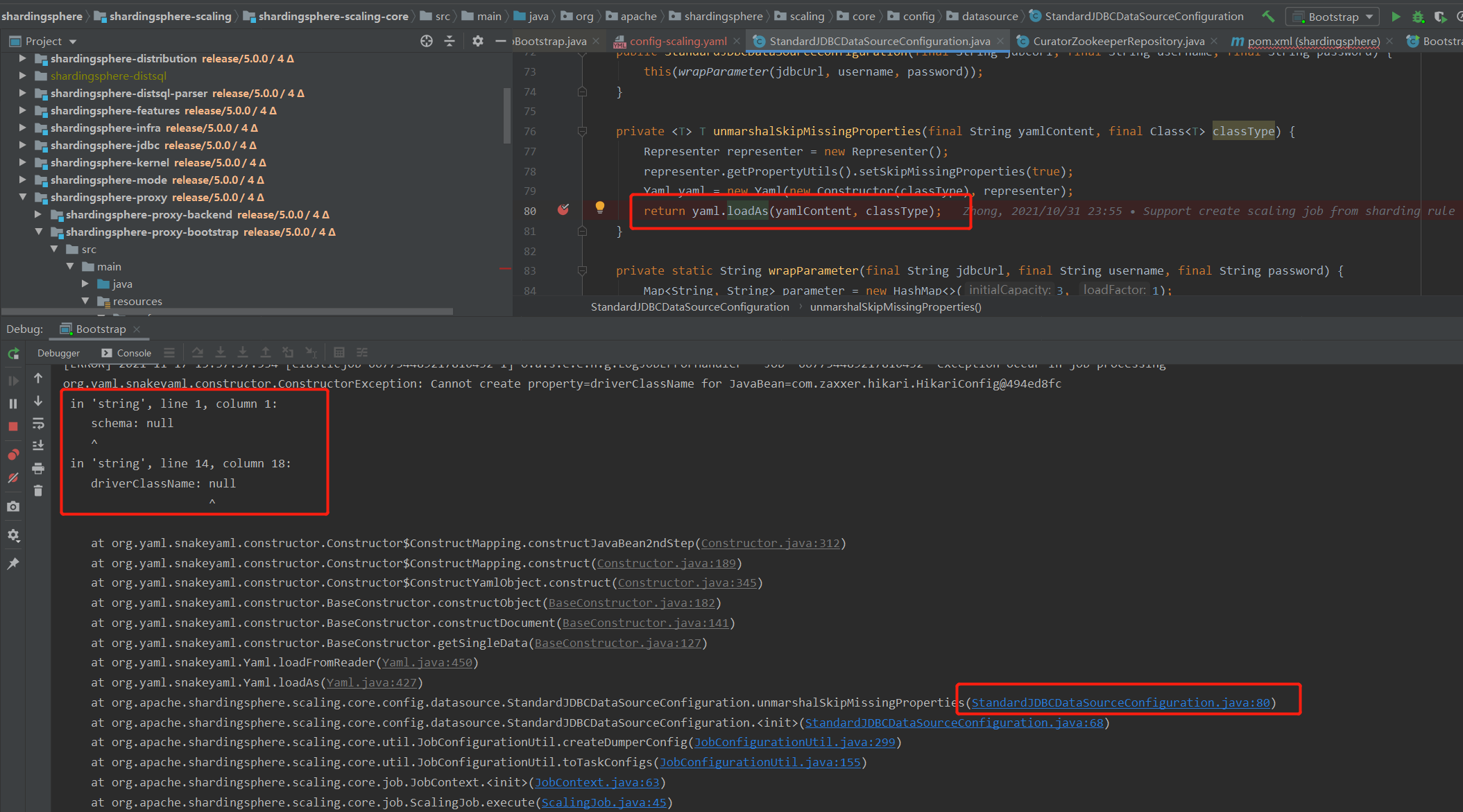Open the View Breakpoints dialog
1463x812 pixels.
pos(13,454)
